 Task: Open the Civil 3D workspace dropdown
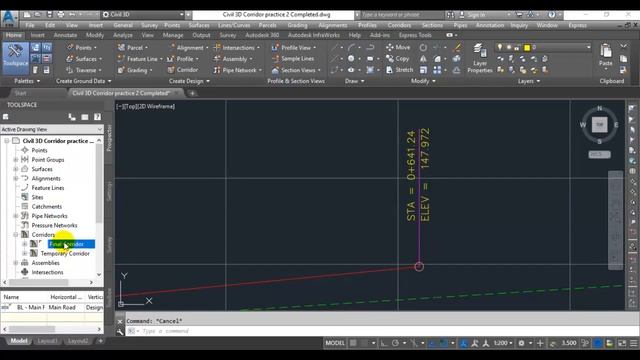[143, 14]
